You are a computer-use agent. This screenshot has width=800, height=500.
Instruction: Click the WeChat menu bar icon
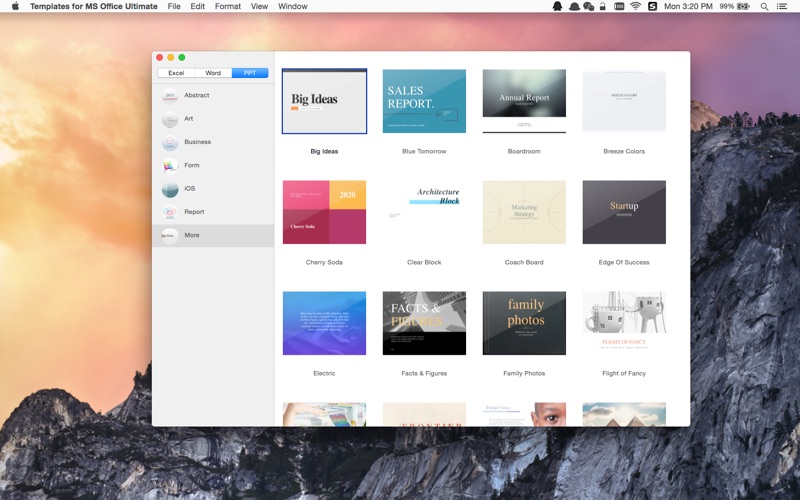(x=589, y=6)
